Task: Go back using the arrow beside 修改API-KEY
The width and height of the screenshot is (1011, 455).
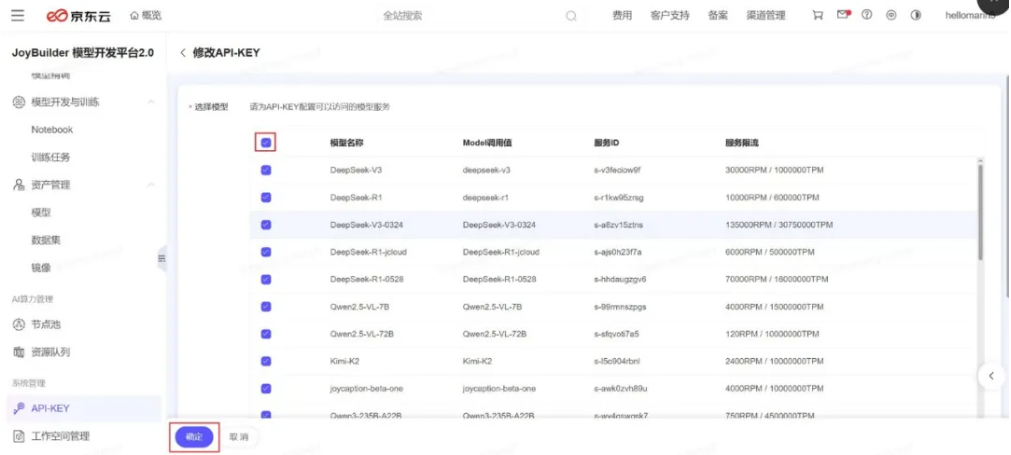Action: [183, 52]
